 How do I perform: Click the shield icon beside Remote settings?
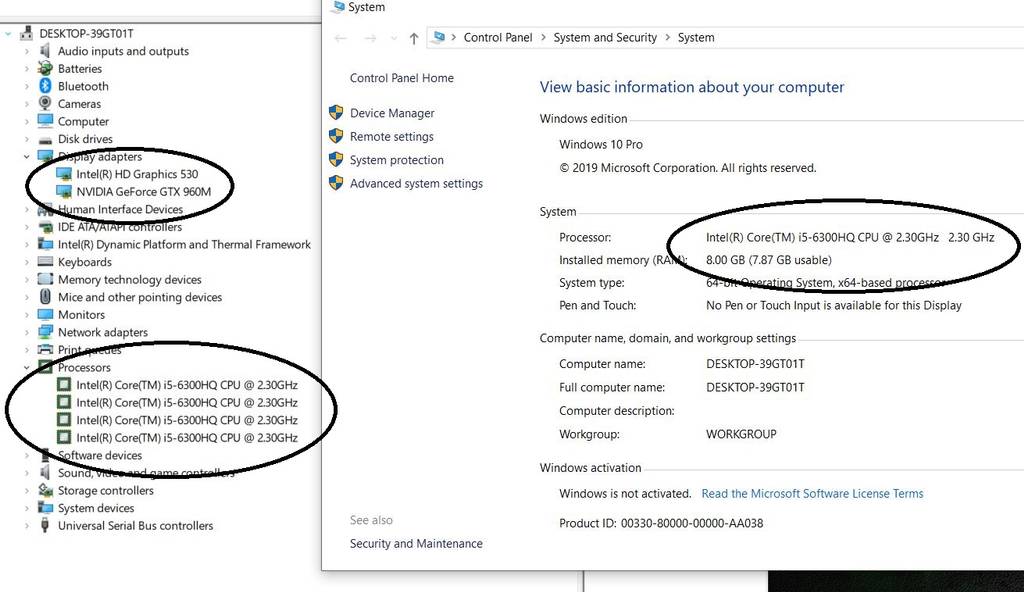[x=336, y=136]
